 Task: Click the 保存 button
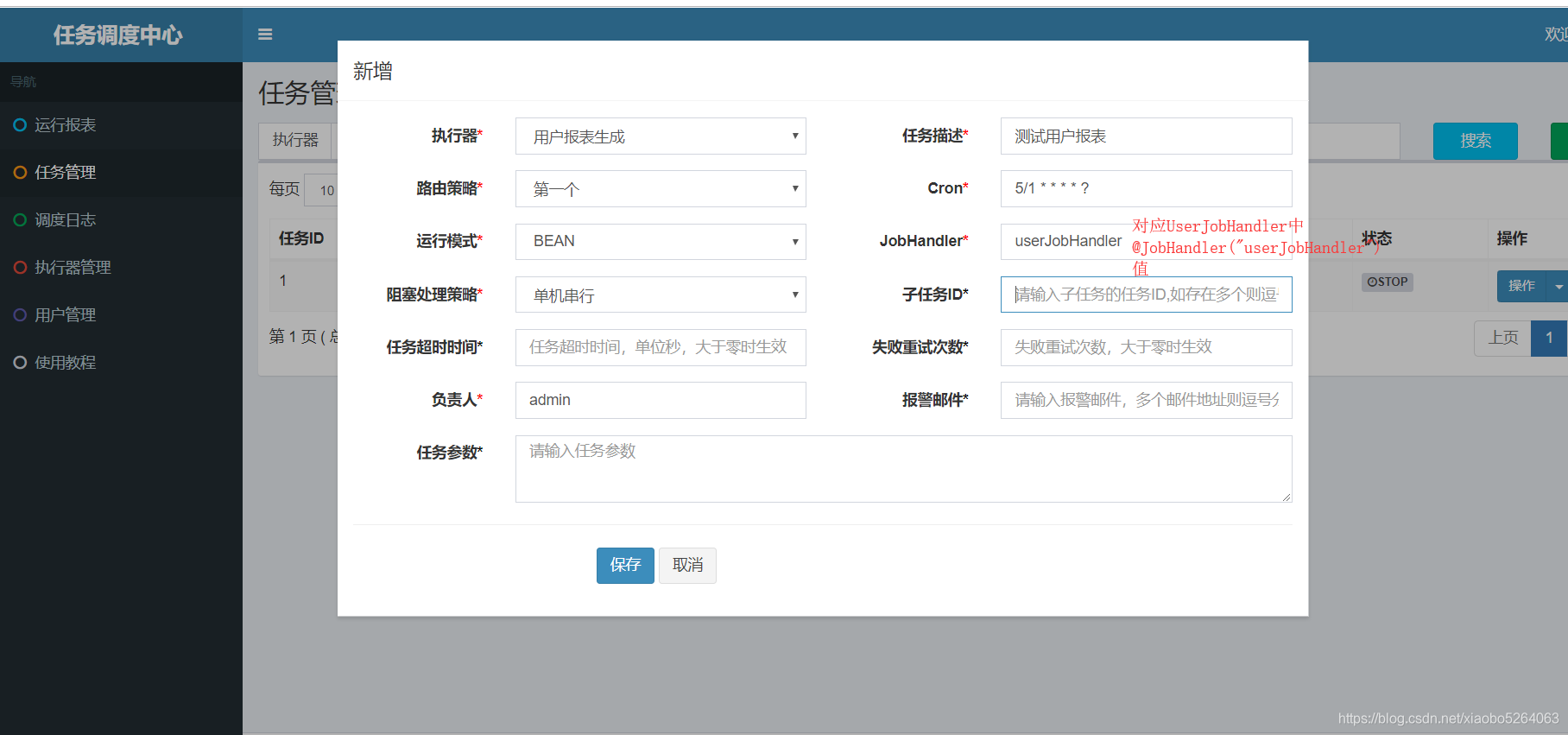click(625, 566)
